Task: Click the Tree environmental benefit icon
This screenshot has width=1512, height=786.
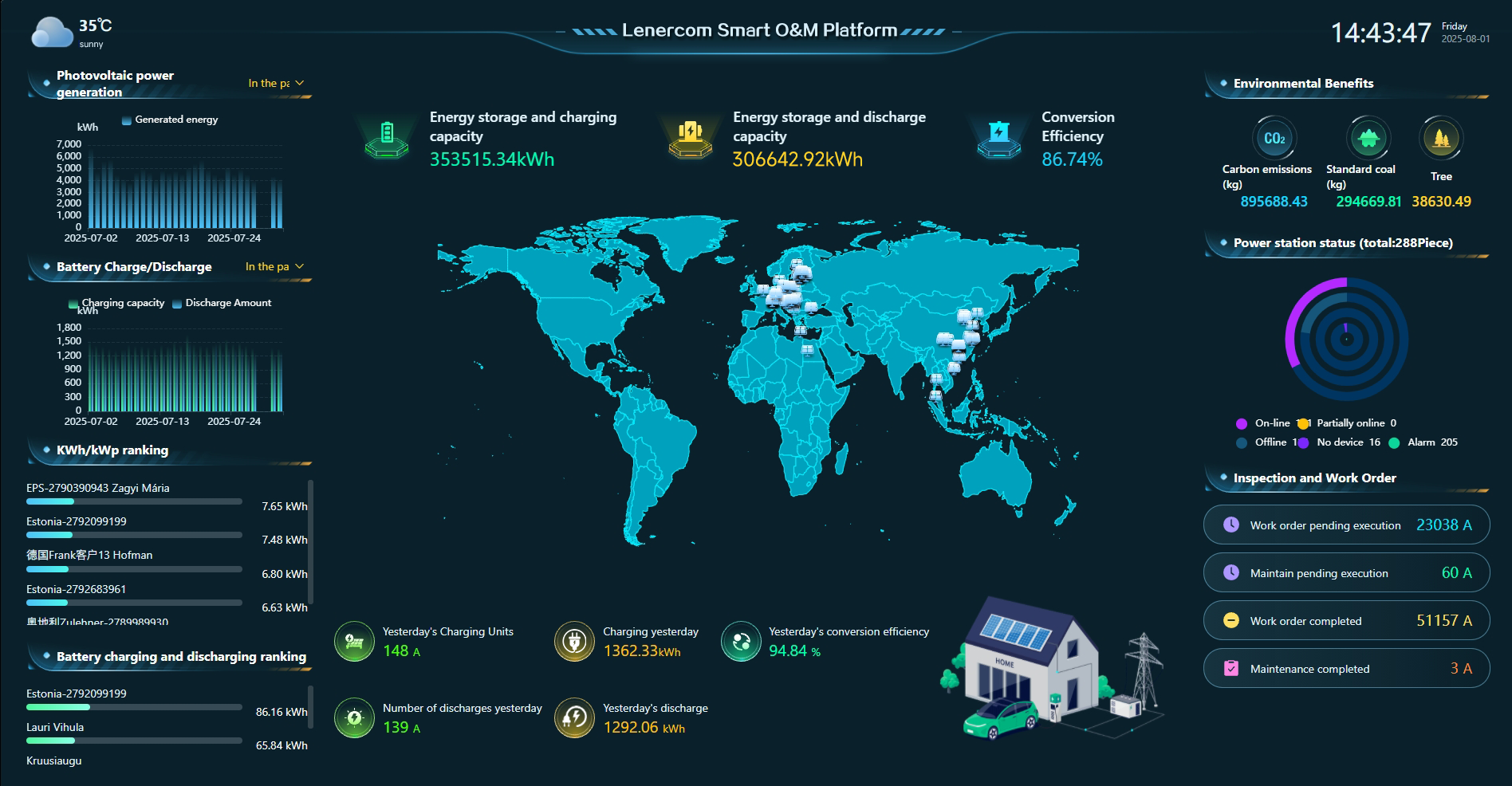Action: (1440, 138)
